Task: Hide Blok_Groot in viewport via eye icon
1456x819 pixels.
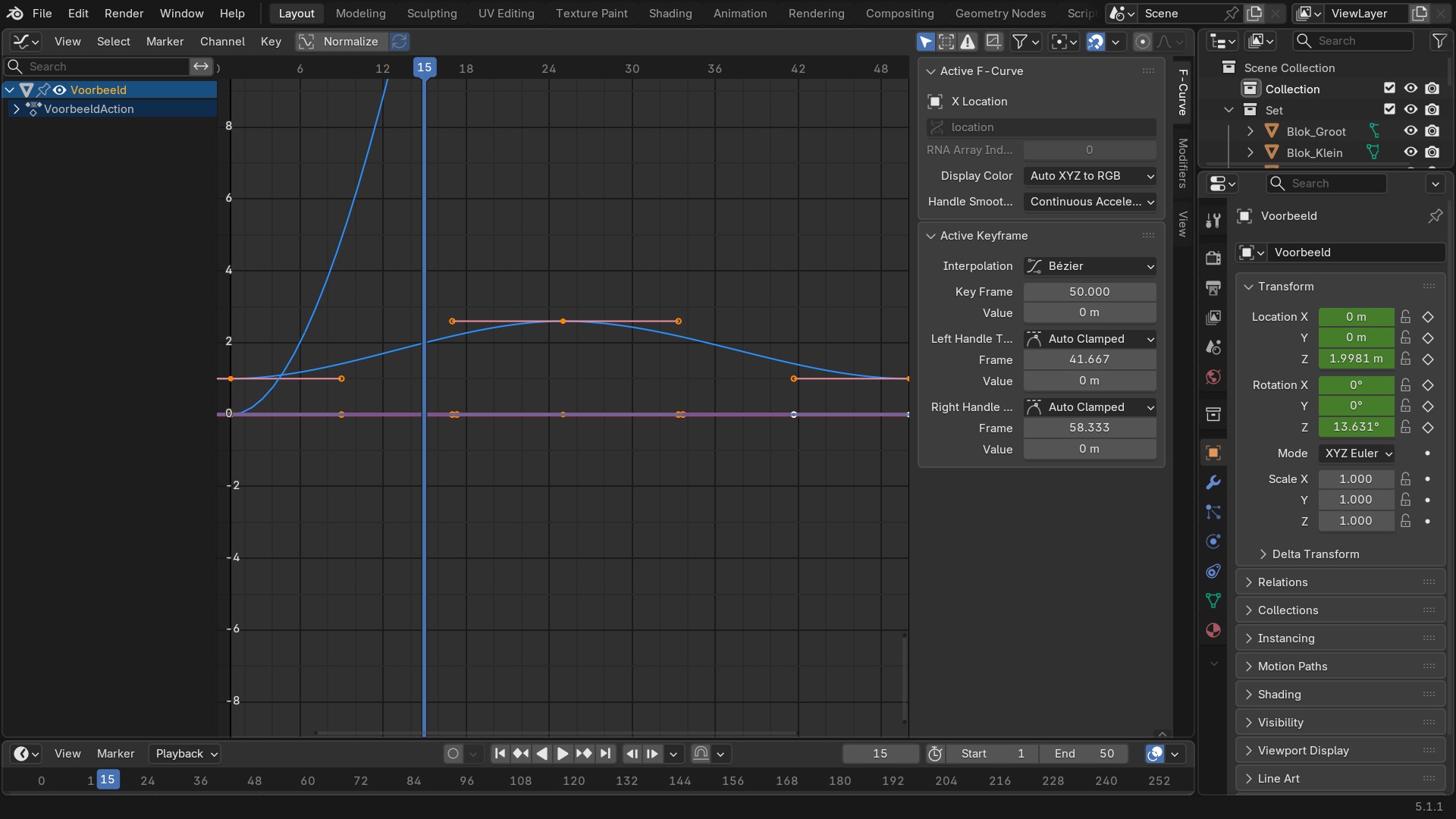Action: coord(1410,130)
